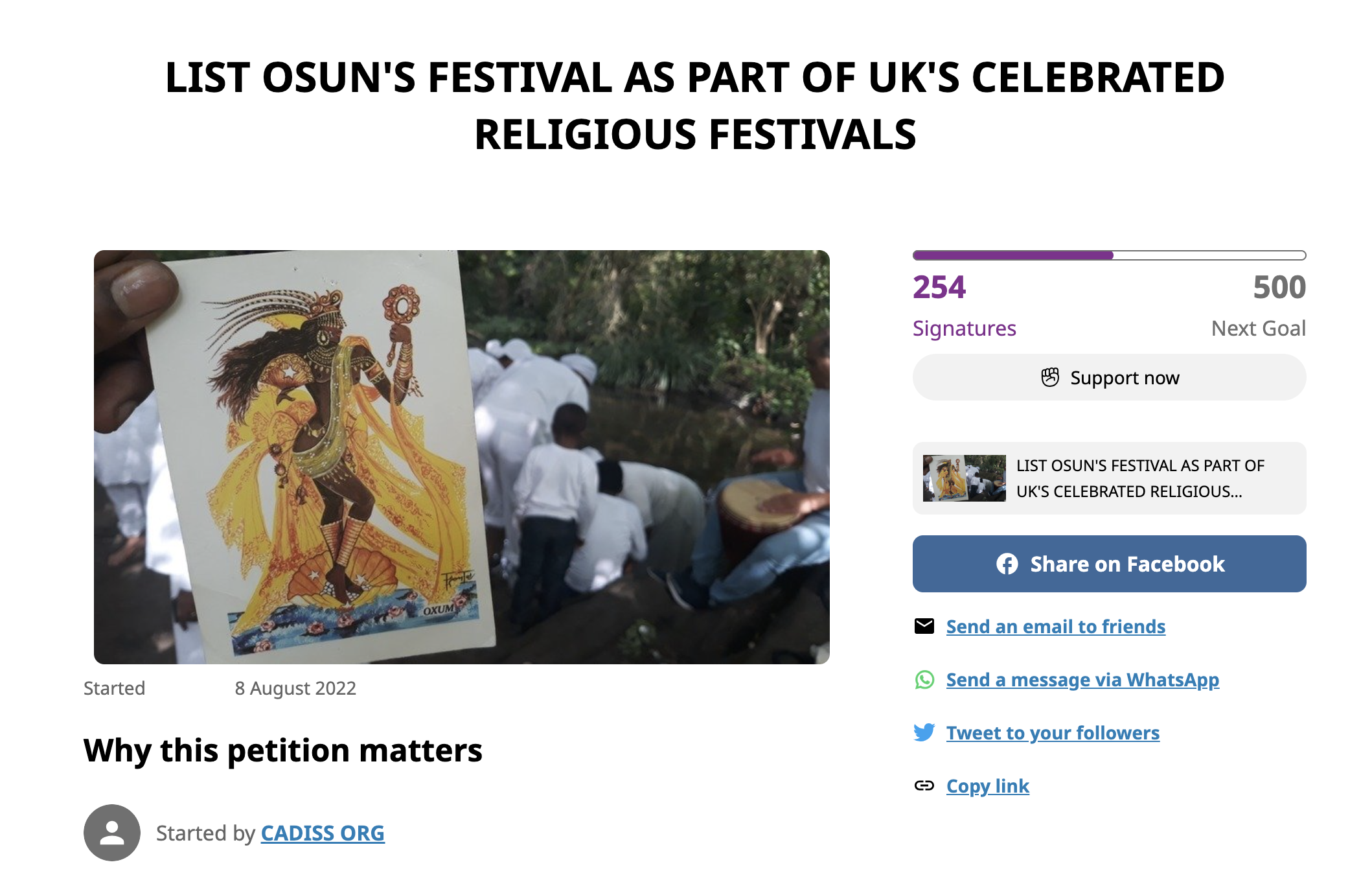1372x871 pixels.
Task: Click the petition card title text in the sidebar
Action: [1140, 478]
